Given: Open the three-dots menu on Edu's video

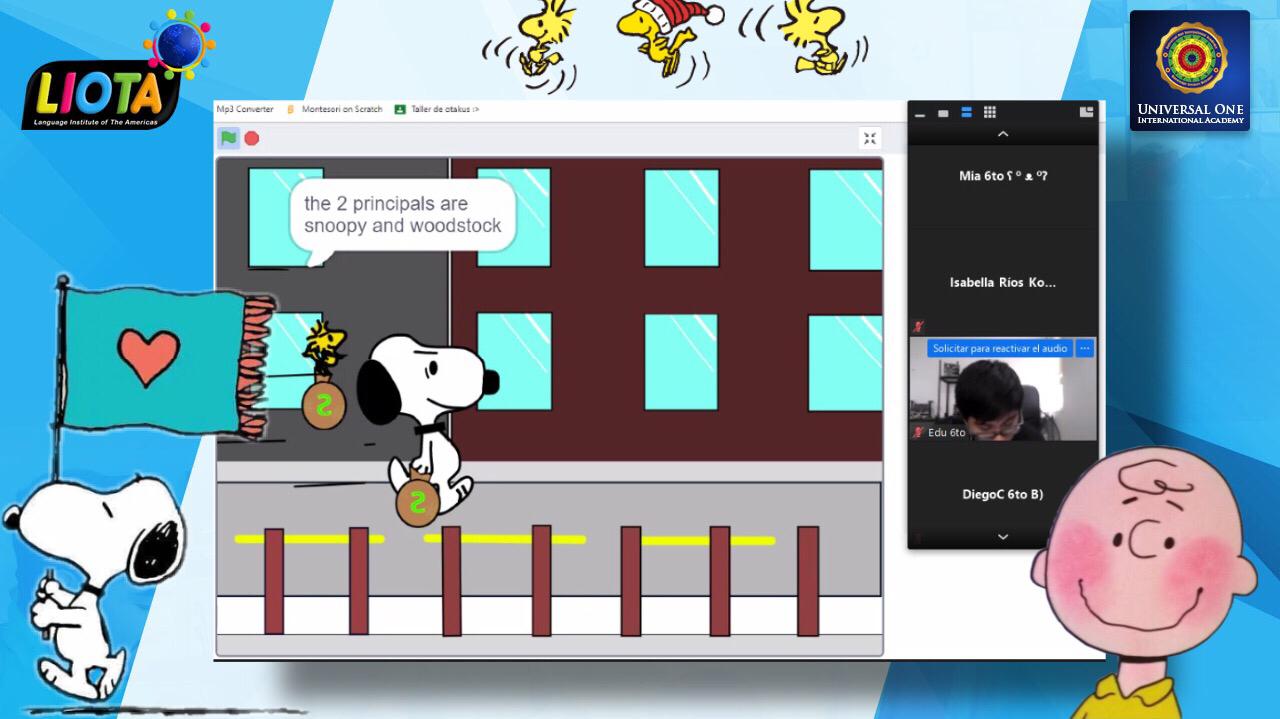Looking at the screenshot, I should (x=1085, y=348).
